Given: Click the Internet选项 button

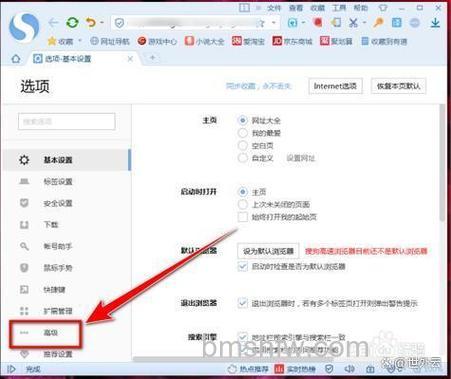Looking at the screenshot, I should pyautogui.click(x=335, y=86).
